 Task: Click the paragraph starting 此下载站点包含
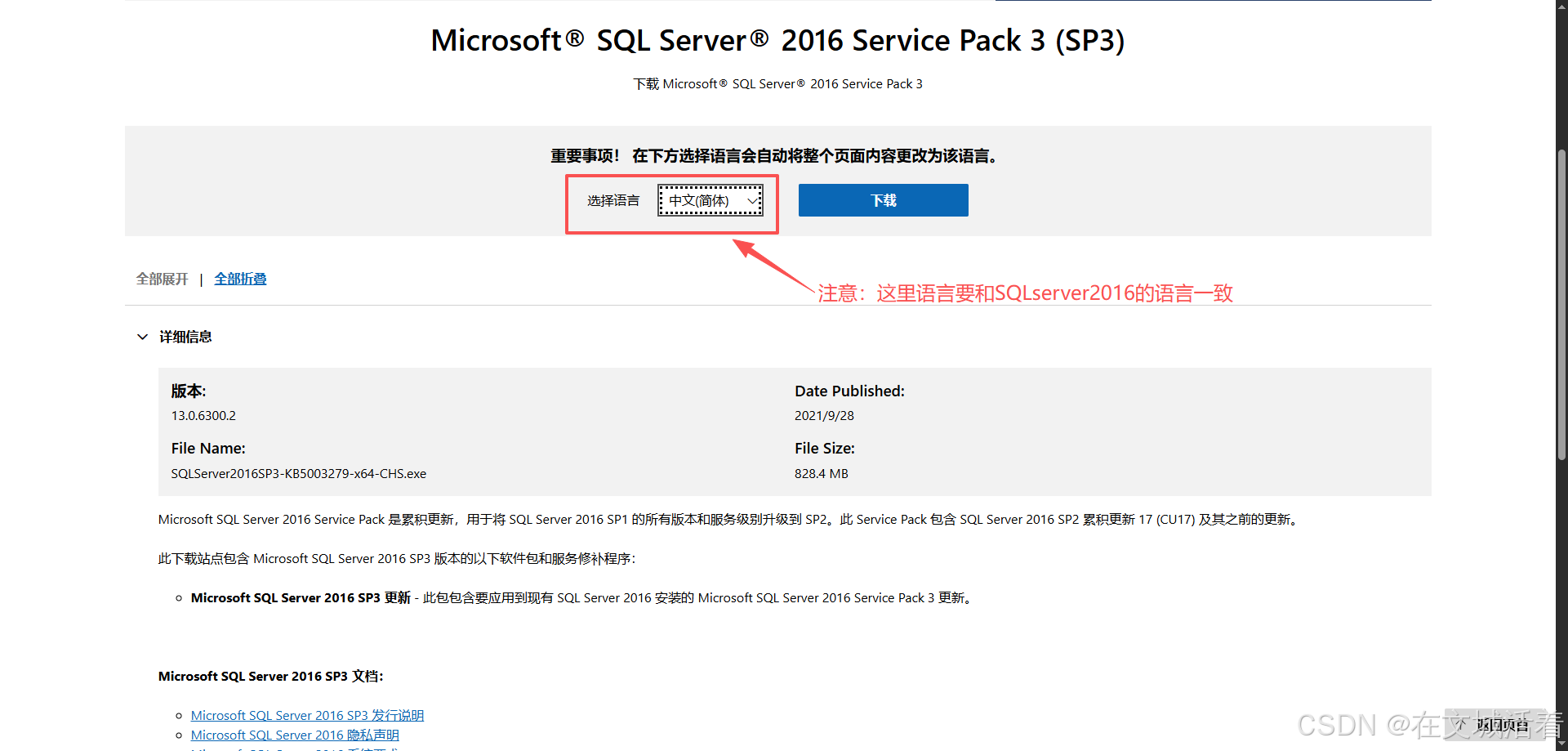(x=396, y=558)
